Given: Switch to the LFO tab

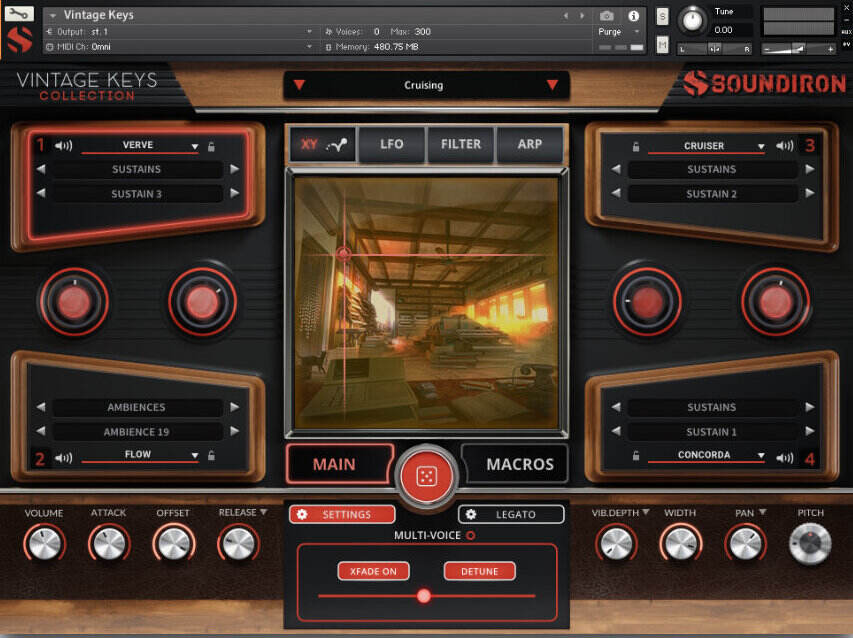Looking at the screenshot, I should point(391,144).
